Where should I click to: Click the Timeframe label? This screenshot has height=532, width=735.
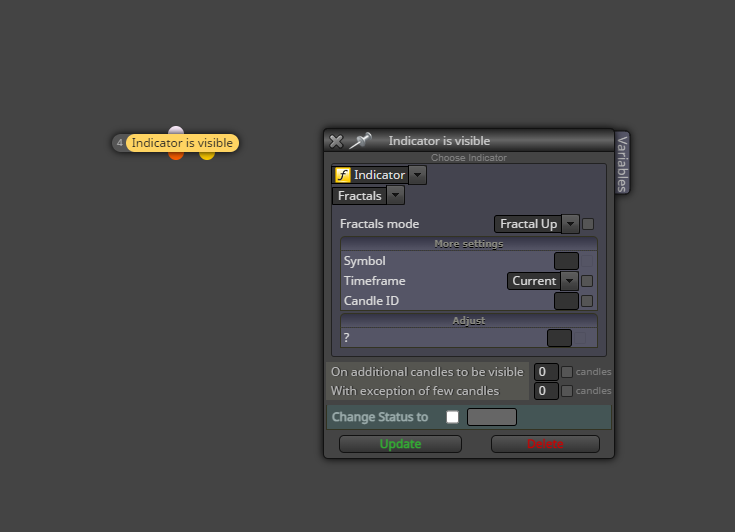coord(375,281)
